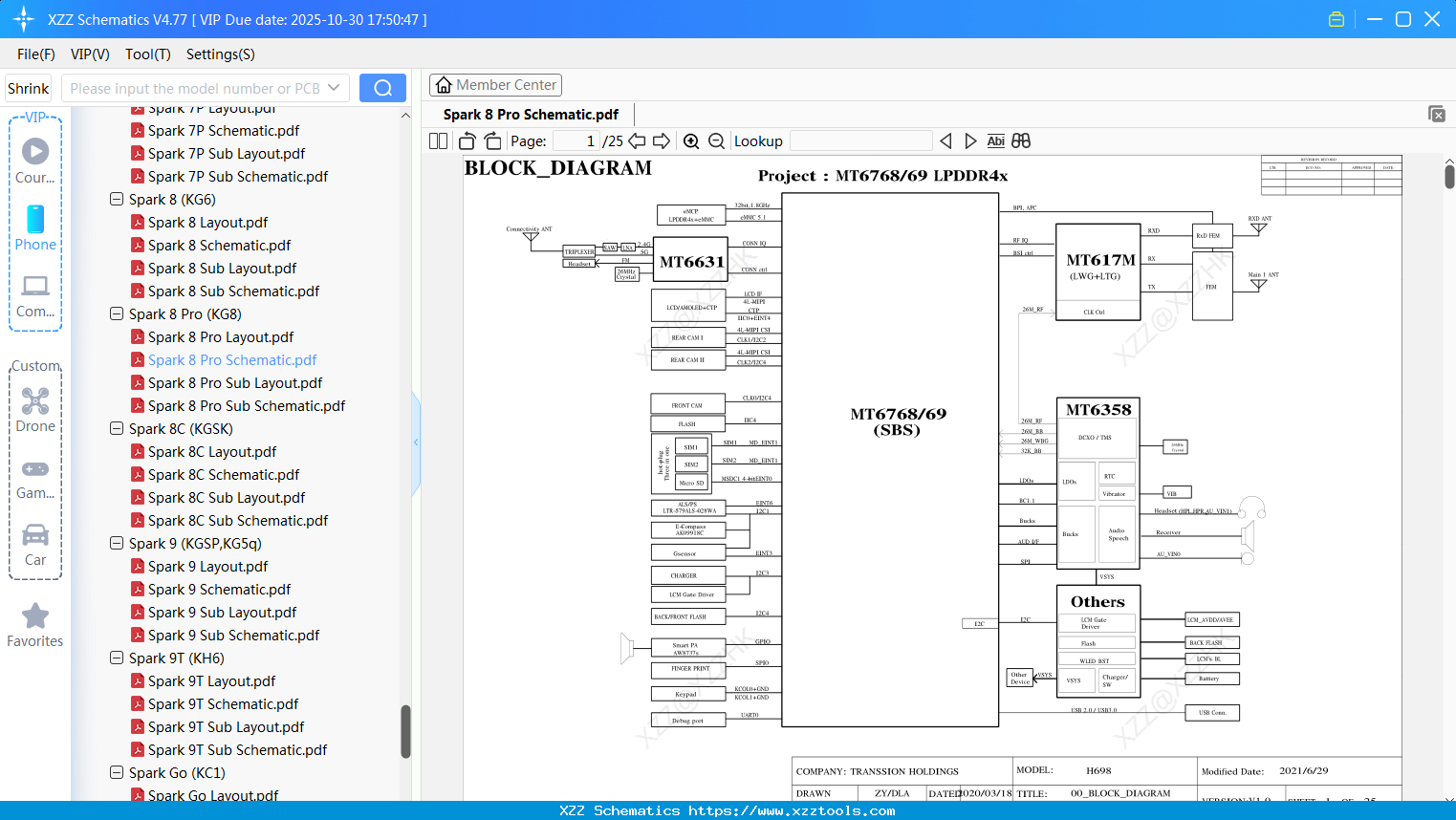Collapse the Spark 8 Pro (KG8) group
This screenshot has width=1456, height=820.
(x=116, y=313)
